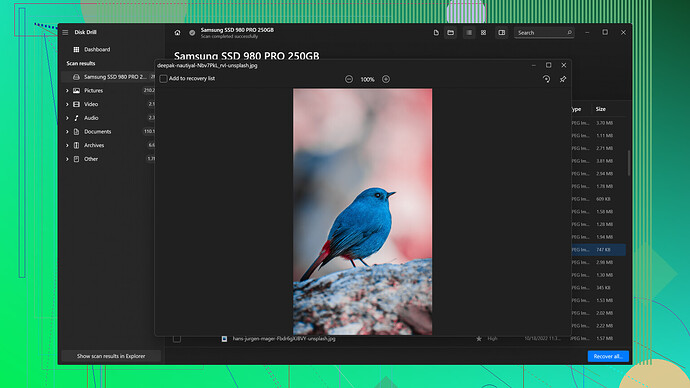Check the Add to recovery list box
The height and width of the screenshot is (388, 690).
tap(164, 79)
